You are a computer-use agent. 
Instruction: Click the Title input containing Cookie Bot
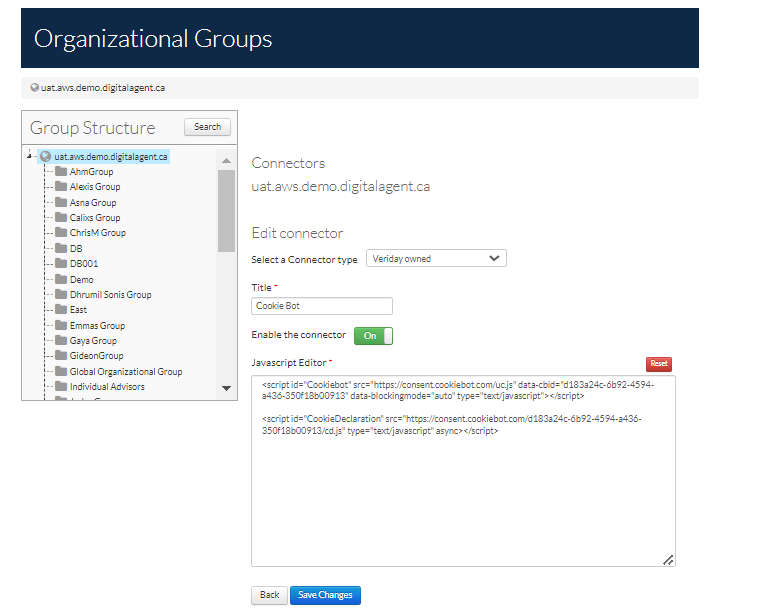pyautogui.click(x=322, y=306)
